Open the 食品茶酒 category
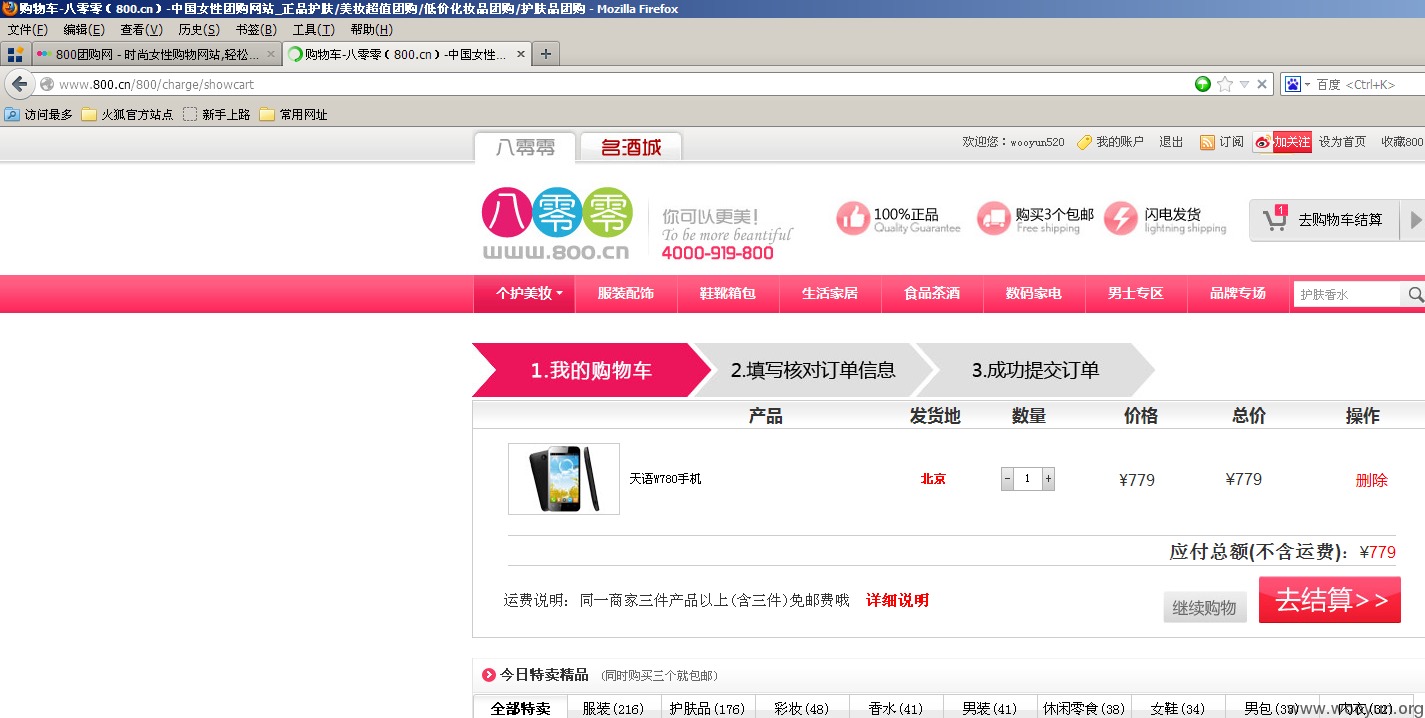This screenshot has height=718, width=1425. 932,294
